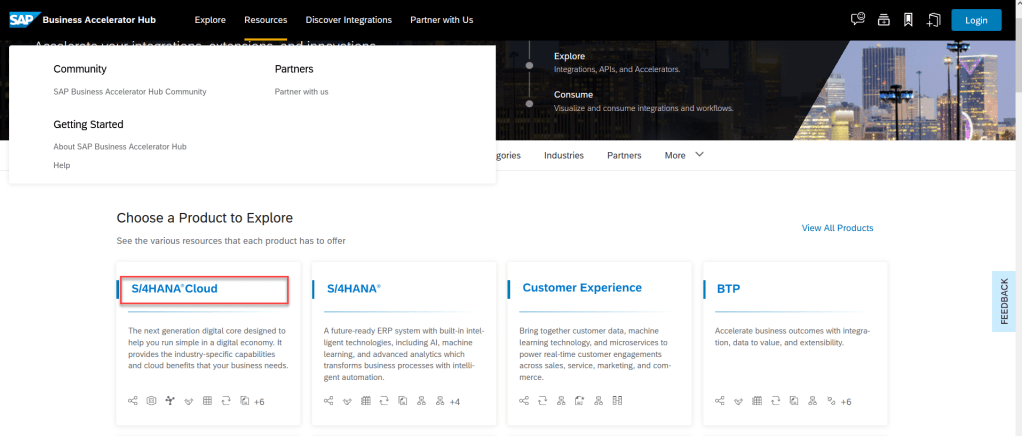The width and height of the screenshot is (1022, 436).
Task: Open Discover Integrations in top navigation
Action: pyautogui.click(x=348, y=20)
